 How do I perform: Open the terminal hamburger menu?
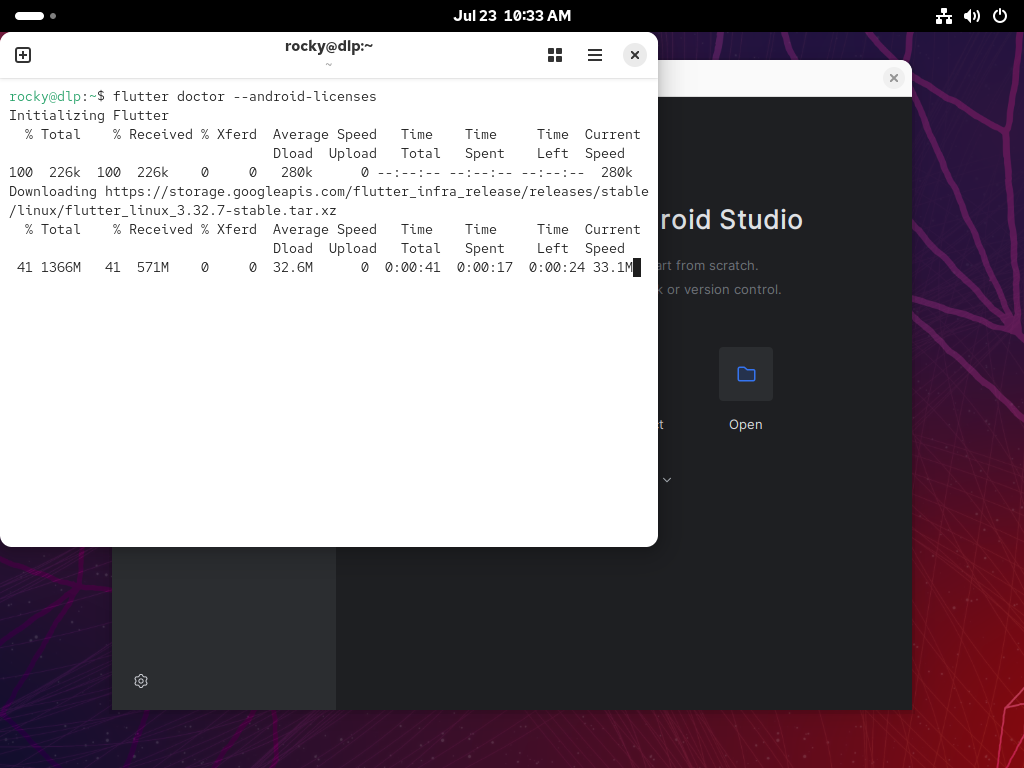(x=595, y=55)
